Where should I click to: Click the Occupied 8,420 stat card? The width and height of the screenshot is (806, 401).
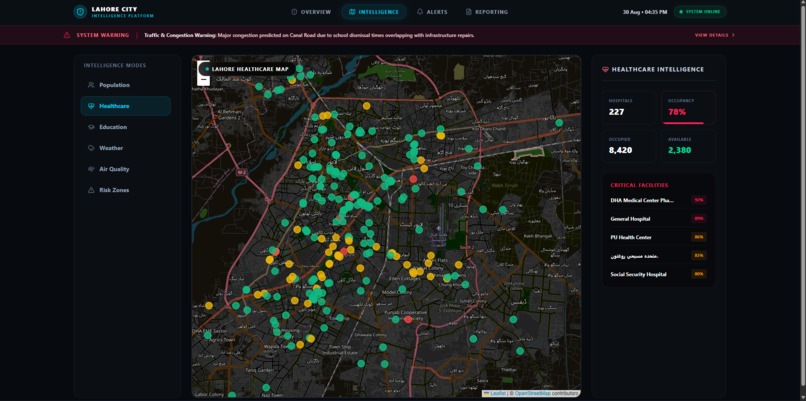click(x=629, y=146)
